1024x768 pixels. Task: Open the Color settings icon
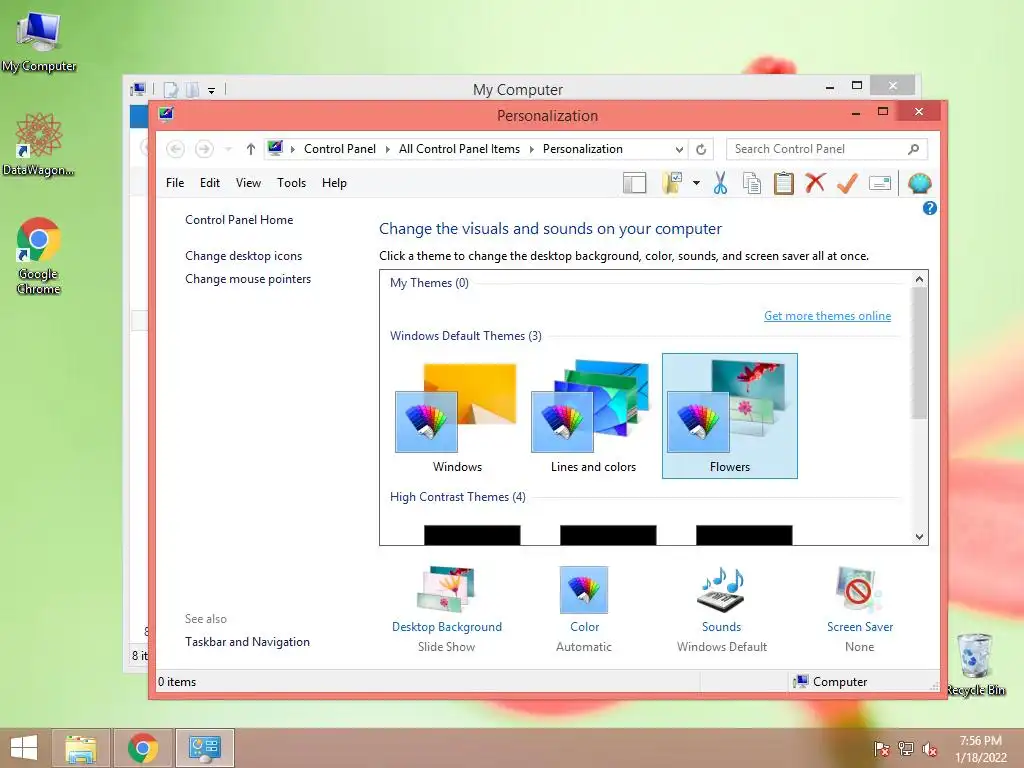[584, 590]
